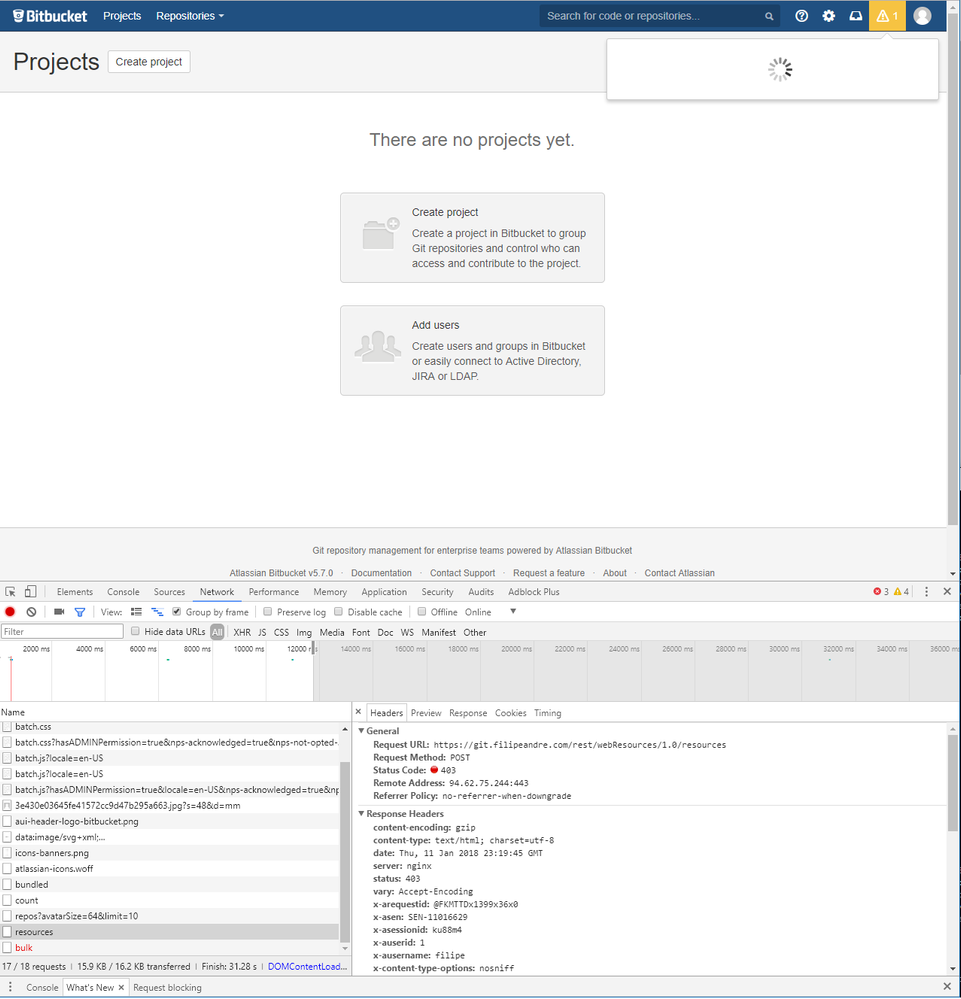Click the capture screenshots camera icon

click(59, 612)
